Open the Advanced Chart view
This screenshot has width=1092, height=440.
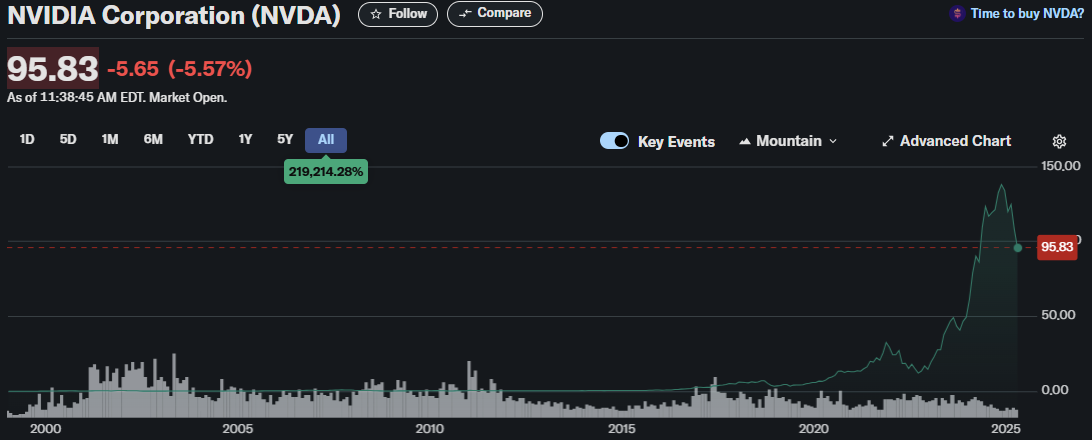point(946,141)
